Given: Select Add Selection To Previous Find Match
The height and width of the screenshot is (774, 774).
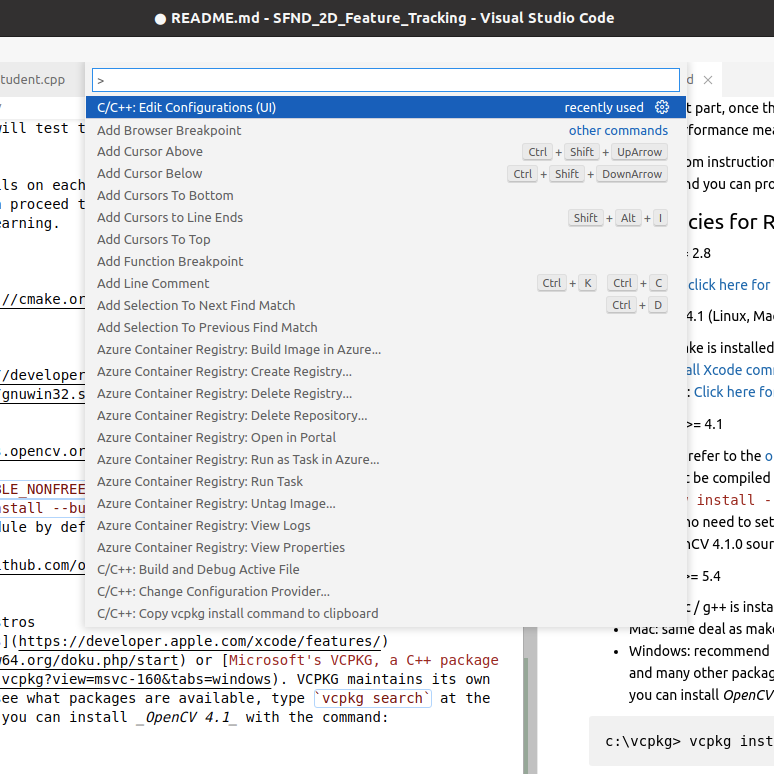Looking at the screenshot, I should (x=386, y=327).
